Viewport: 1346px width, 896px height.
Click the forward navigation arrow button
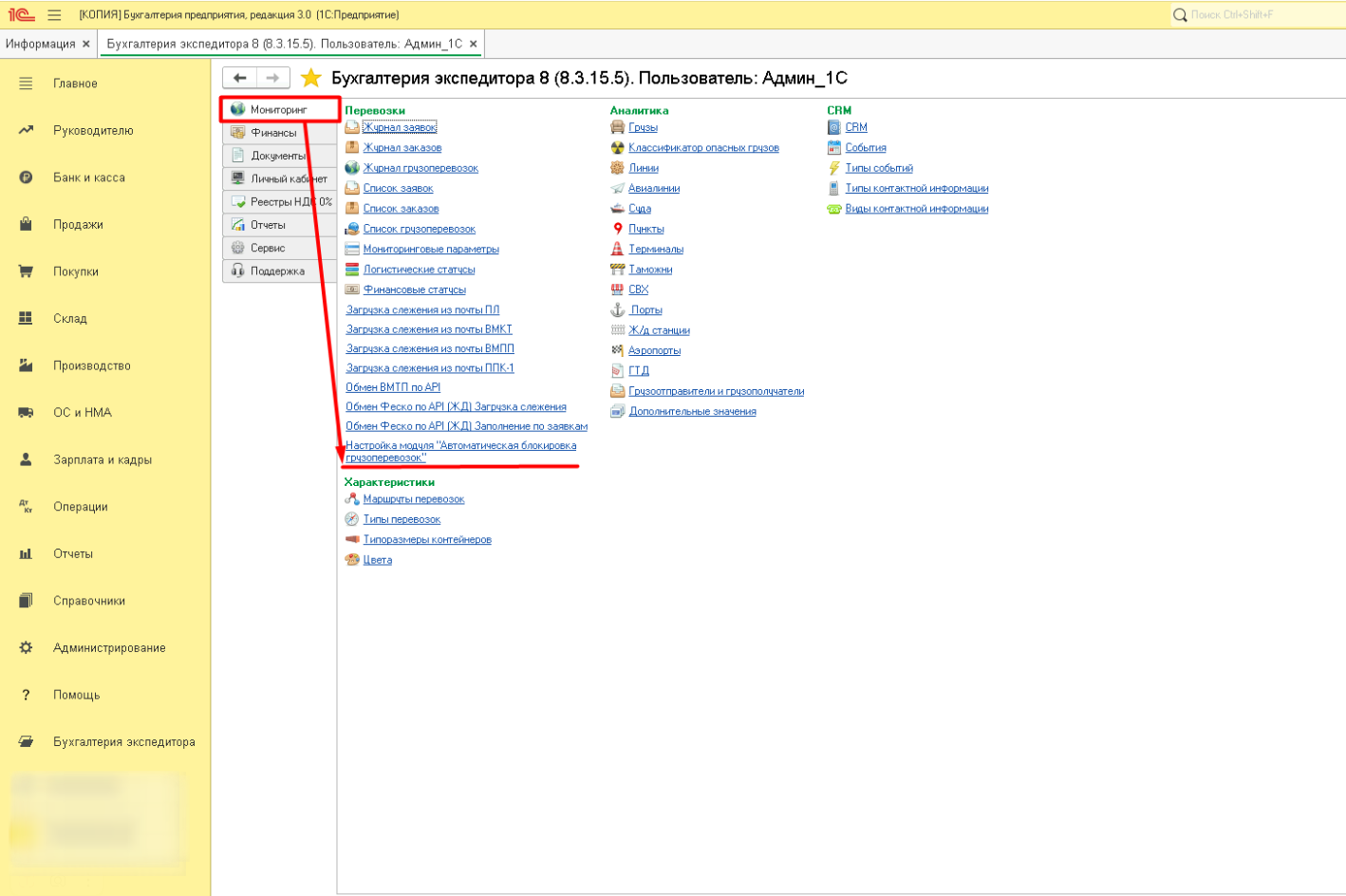point(272,78)
